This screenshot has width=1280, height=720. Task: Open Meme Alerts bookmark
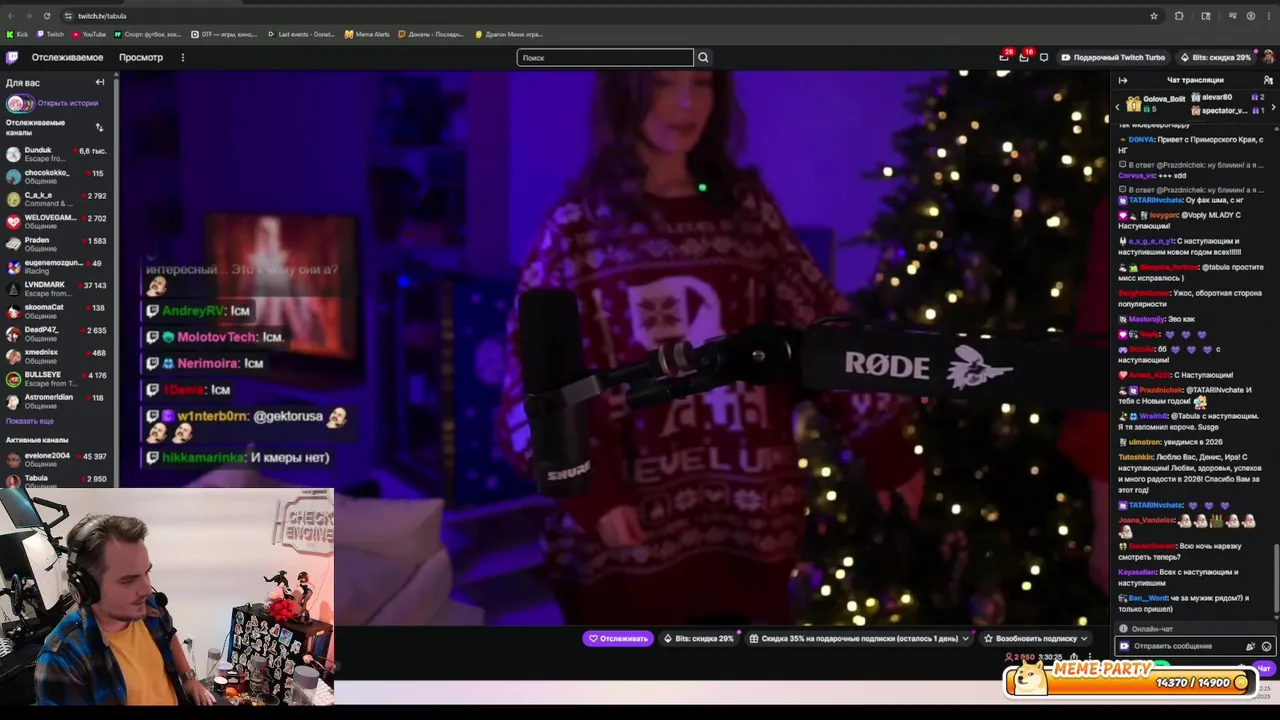[367, 34]
